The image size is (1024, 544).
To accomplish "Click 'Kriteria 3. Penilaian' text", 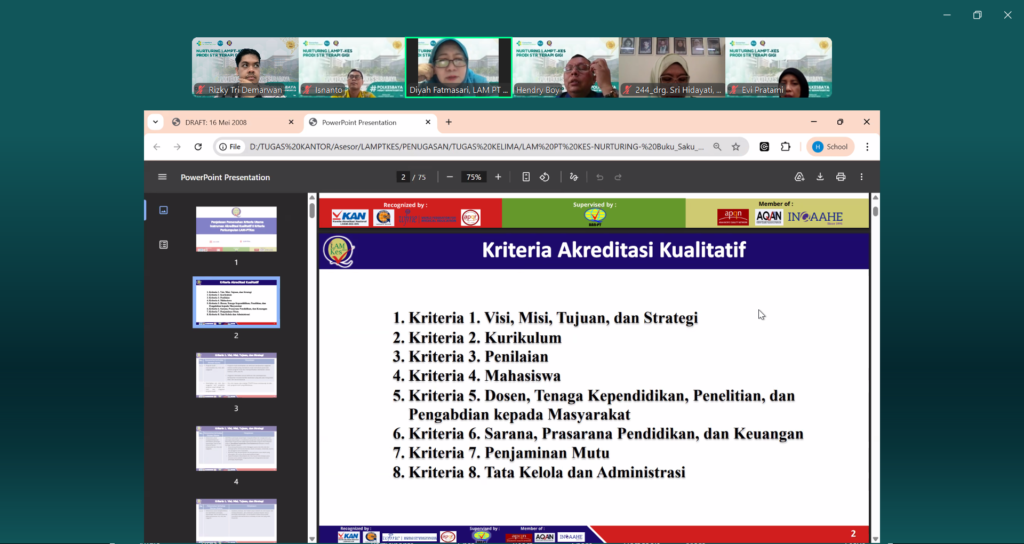I will [x=478, y=357].
